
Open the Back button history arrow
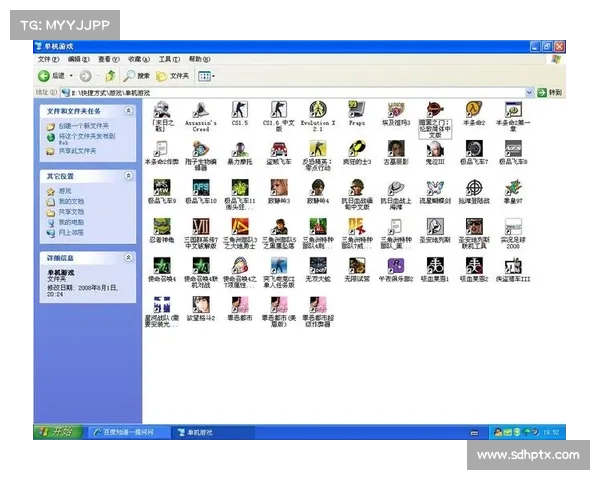[71, 76]
